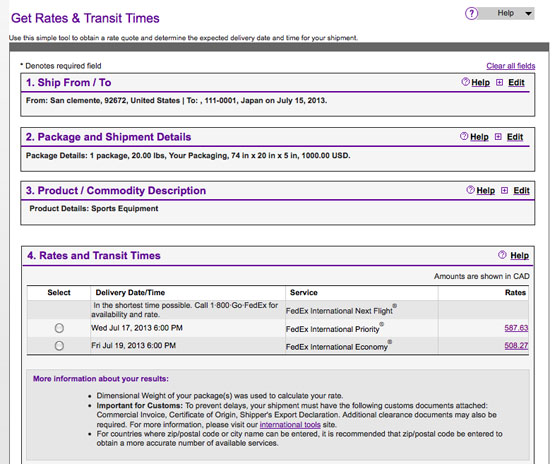Click the circled question mark beside top Help
The image size is (555, 464).
(x=471, y=14)
